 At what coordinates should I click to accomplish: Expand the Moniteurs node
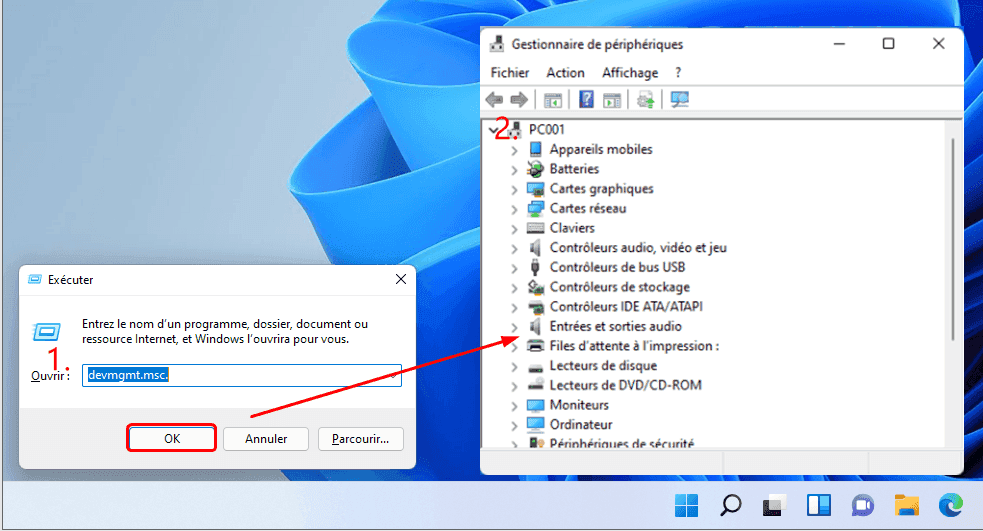tap(514, 406)
